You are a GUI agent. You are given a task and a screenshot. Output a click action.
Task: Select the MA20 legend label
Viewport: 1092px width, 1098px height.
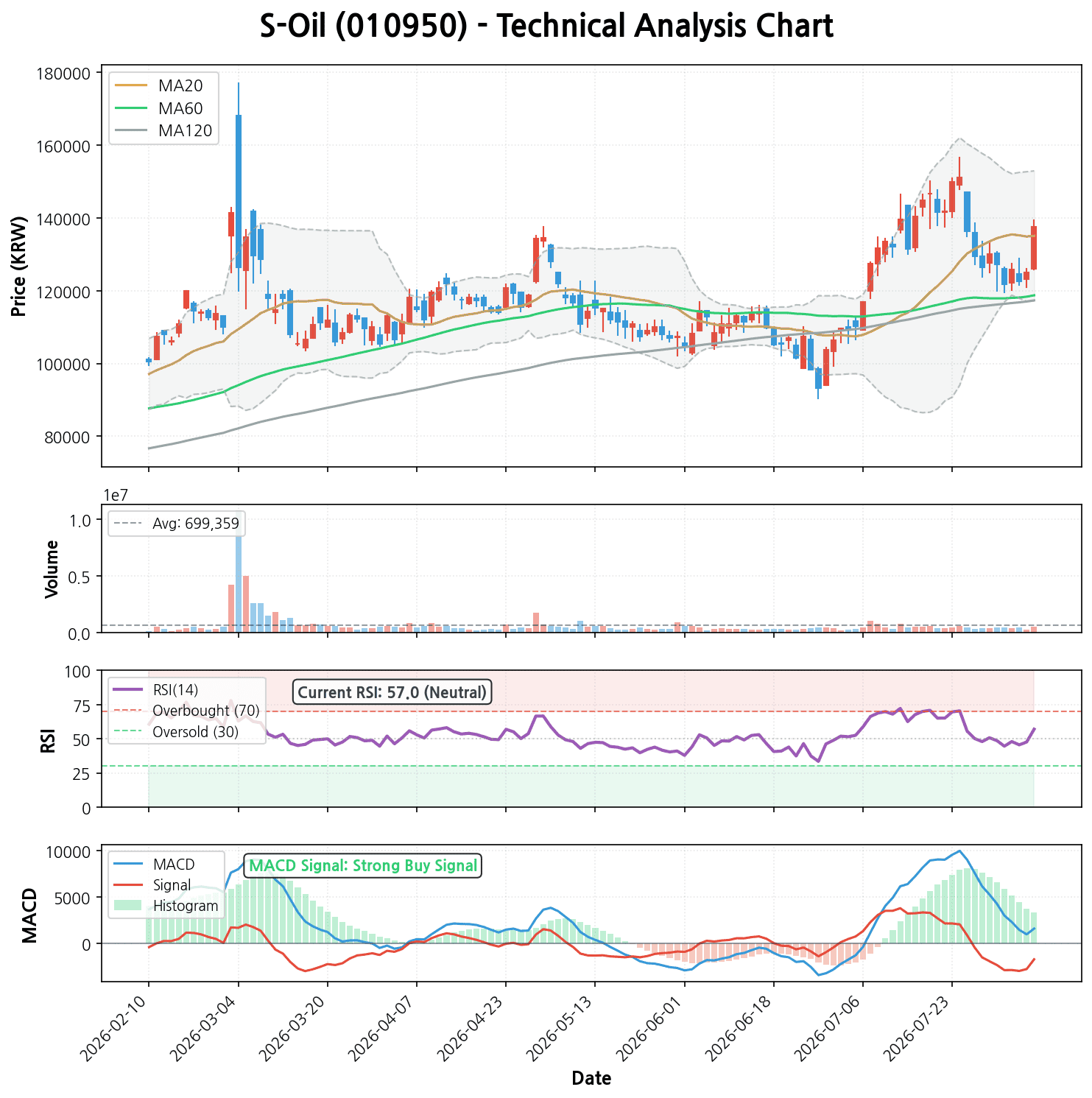coord(180,86)
